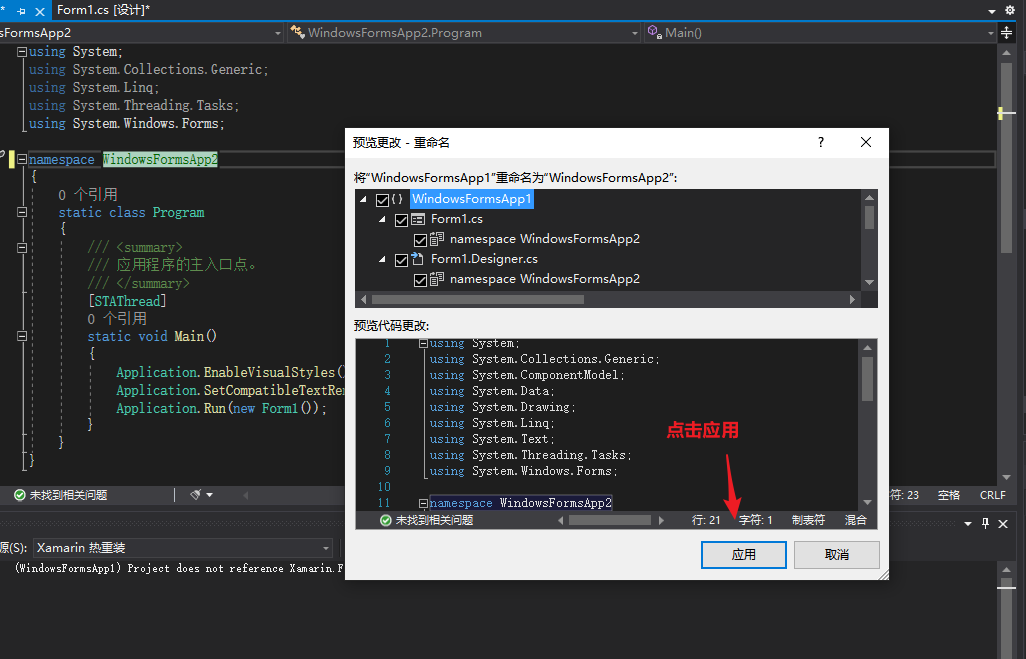
Task: Collapse the WindowsFormsApp1 tree node
Action: [364, 199]
